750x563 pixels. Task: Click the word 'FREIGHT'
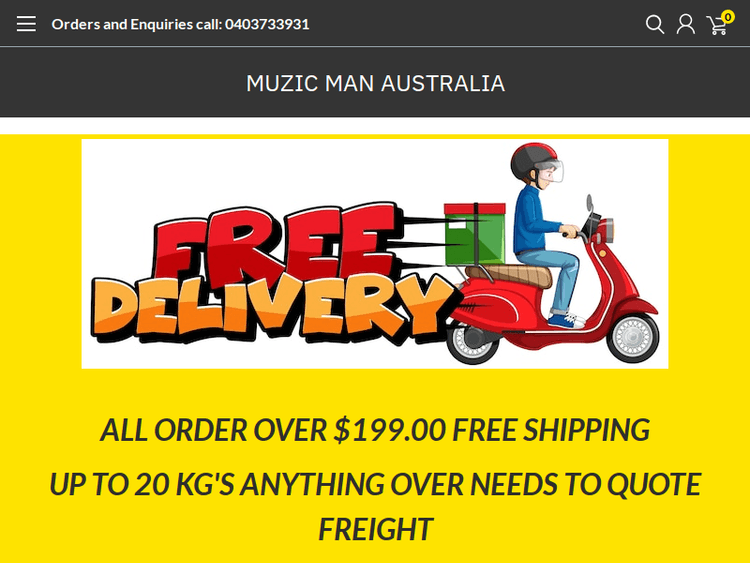pos(375,529)
